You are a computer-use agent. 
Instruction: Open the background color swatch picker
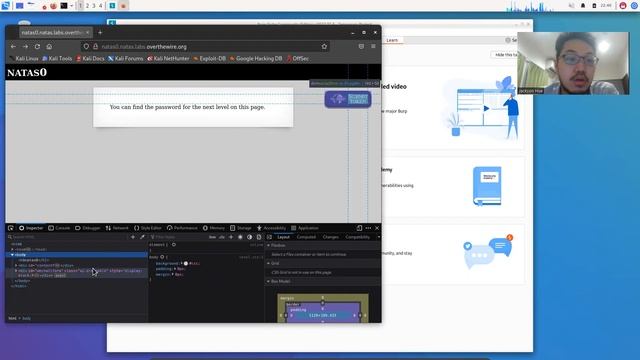(x=186, y=263)
